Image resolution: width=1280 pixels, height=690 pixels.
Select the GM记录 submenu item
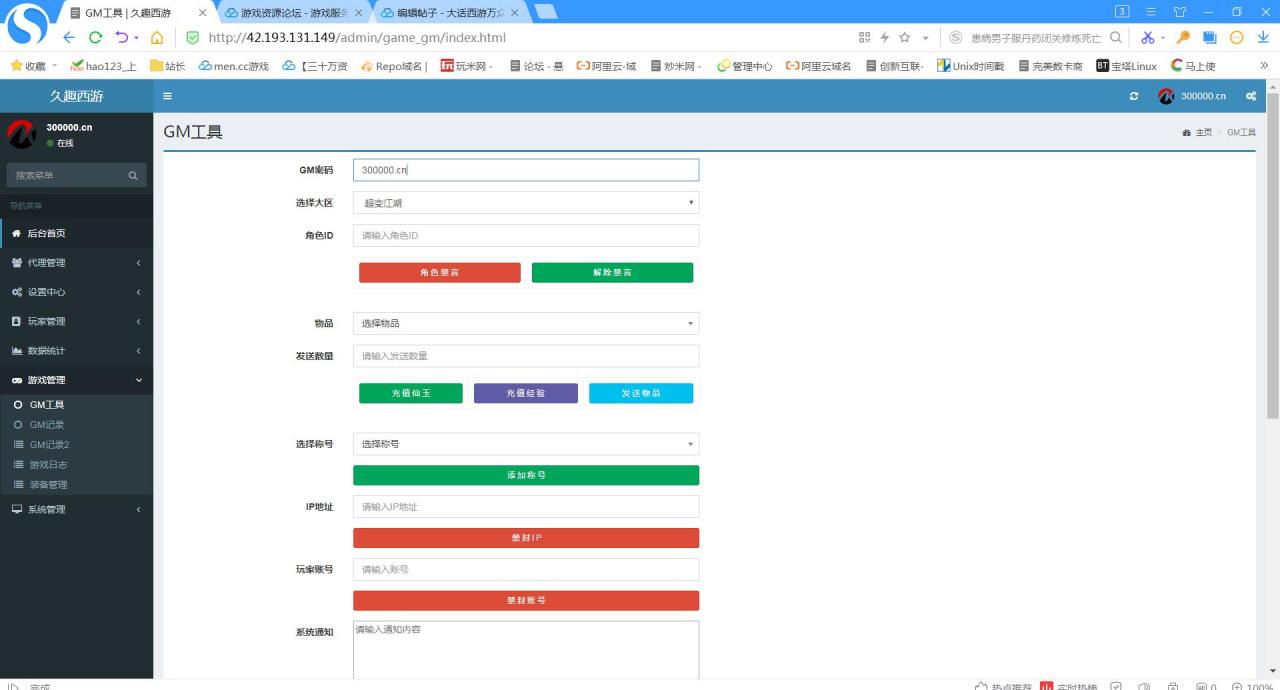(76, 425)
